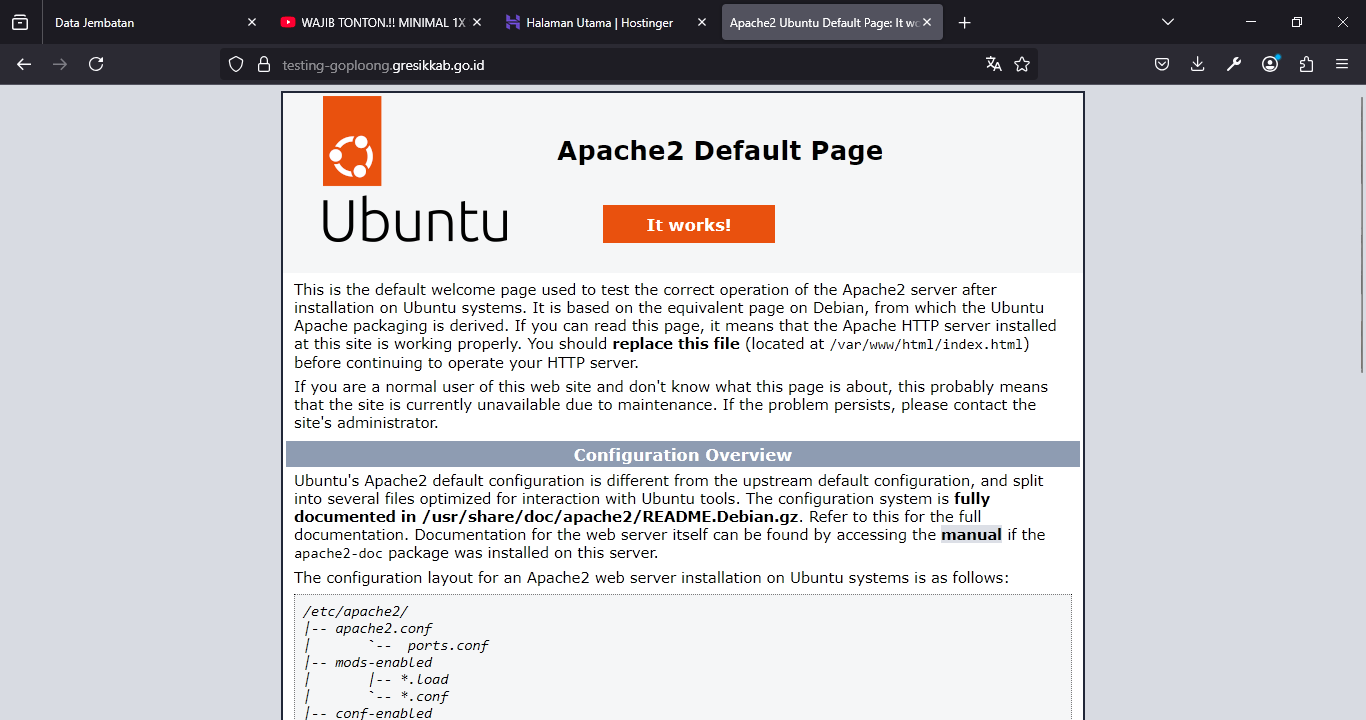Switch to the Data Jembatan tab
Screen dimensions: 1366x720
pyautogui.click(x=156, y=22)
